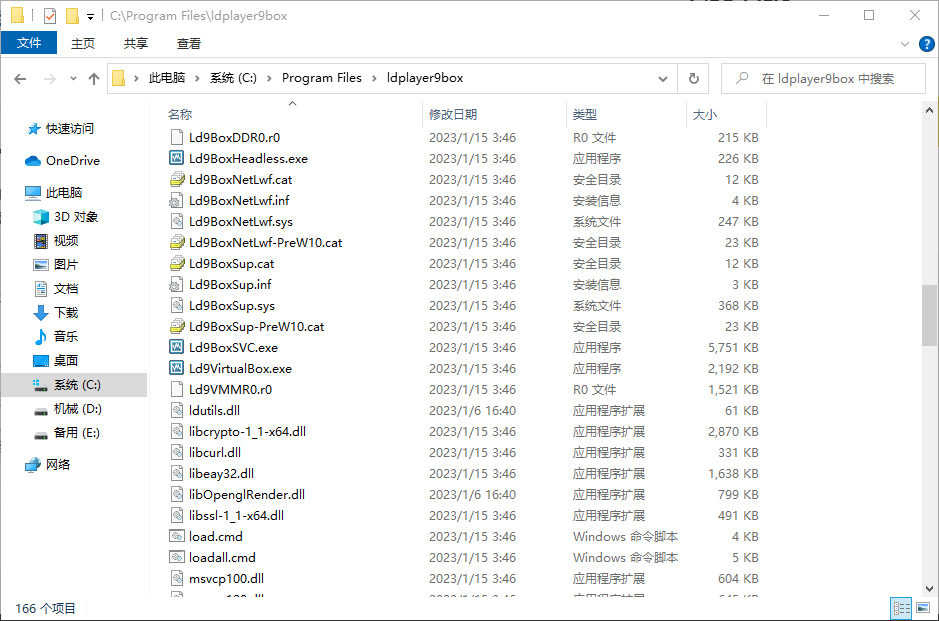The height and width of the screenshot is (621, 939).
Task: Switch to large icons view in status bar
Action: tap(923, 608)
